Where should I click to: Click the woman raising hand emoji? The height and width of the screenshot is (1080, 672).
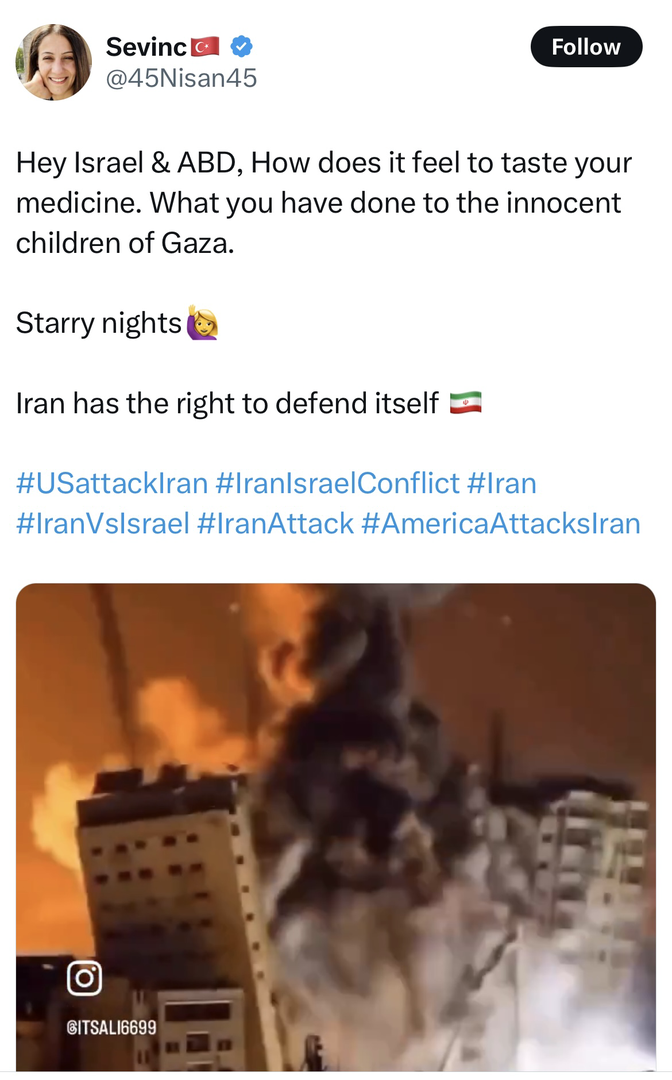click(x=202, y=323)
